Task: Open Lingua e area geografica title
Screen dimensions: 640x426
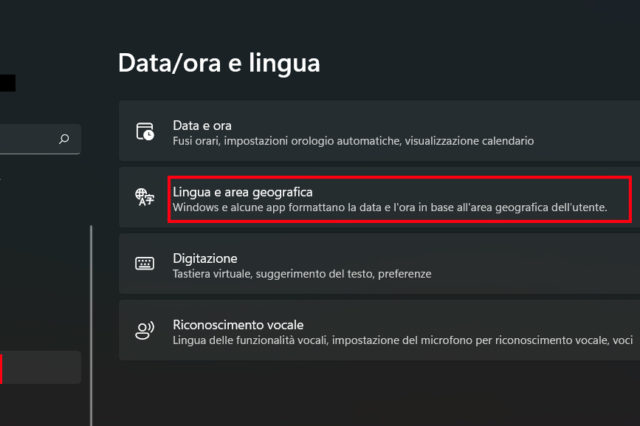Action: click(243, 191)
